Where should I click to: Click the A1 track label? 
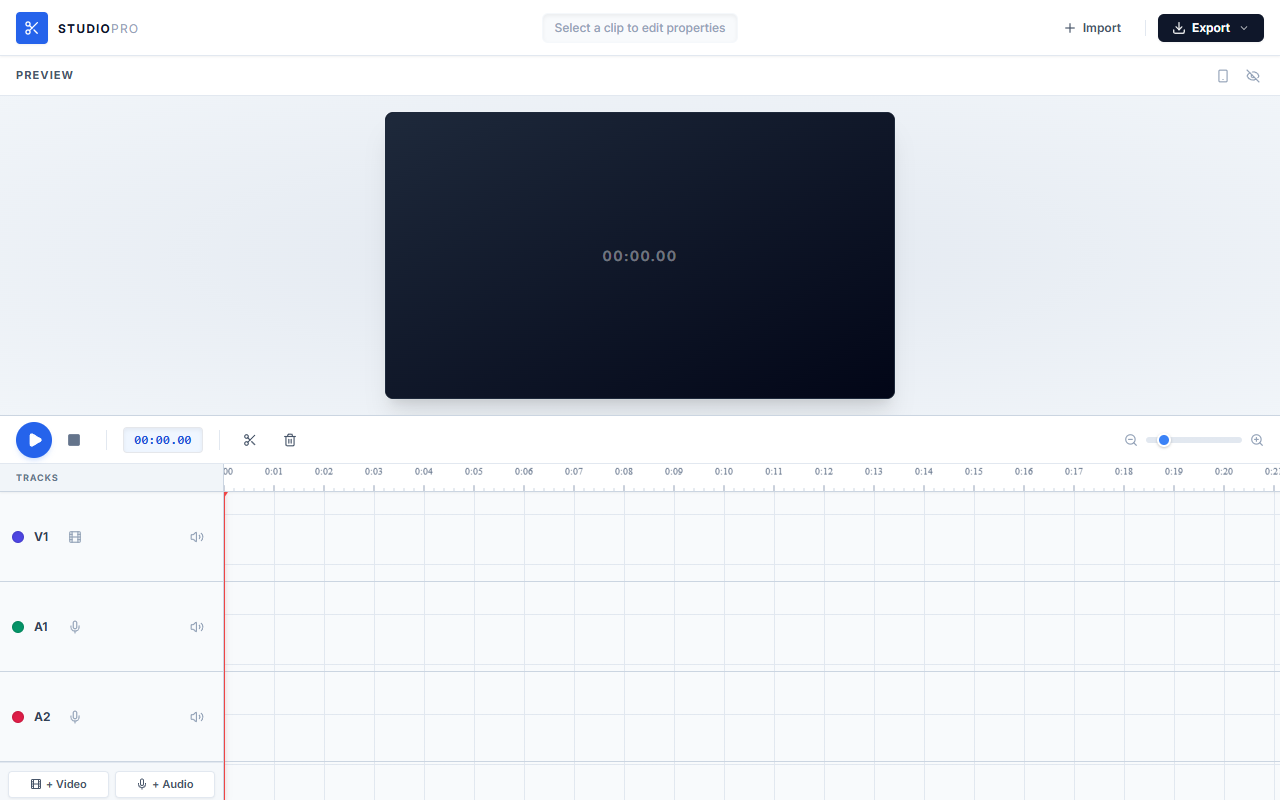click(41, 627)
